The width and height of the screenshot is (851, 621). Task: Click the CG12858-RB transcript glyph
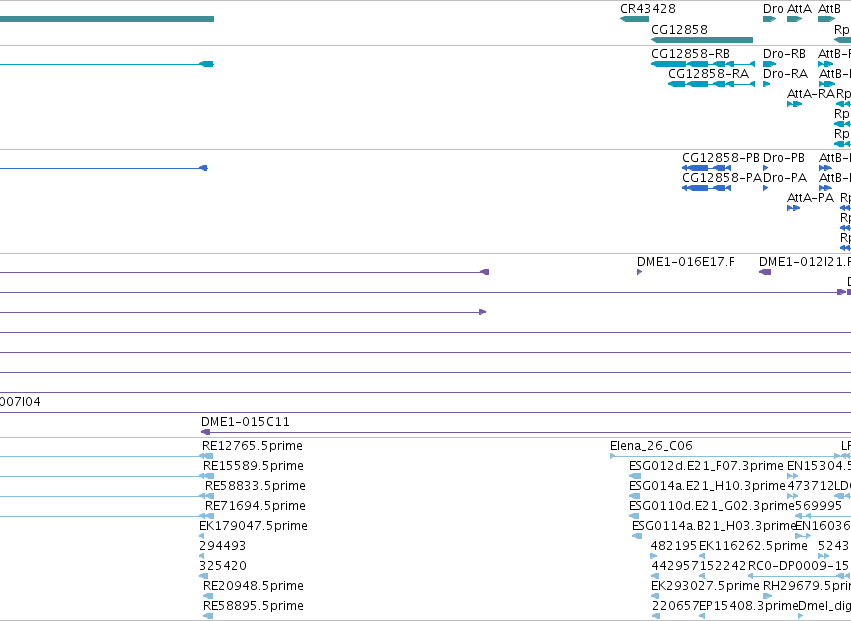[703, 64]
